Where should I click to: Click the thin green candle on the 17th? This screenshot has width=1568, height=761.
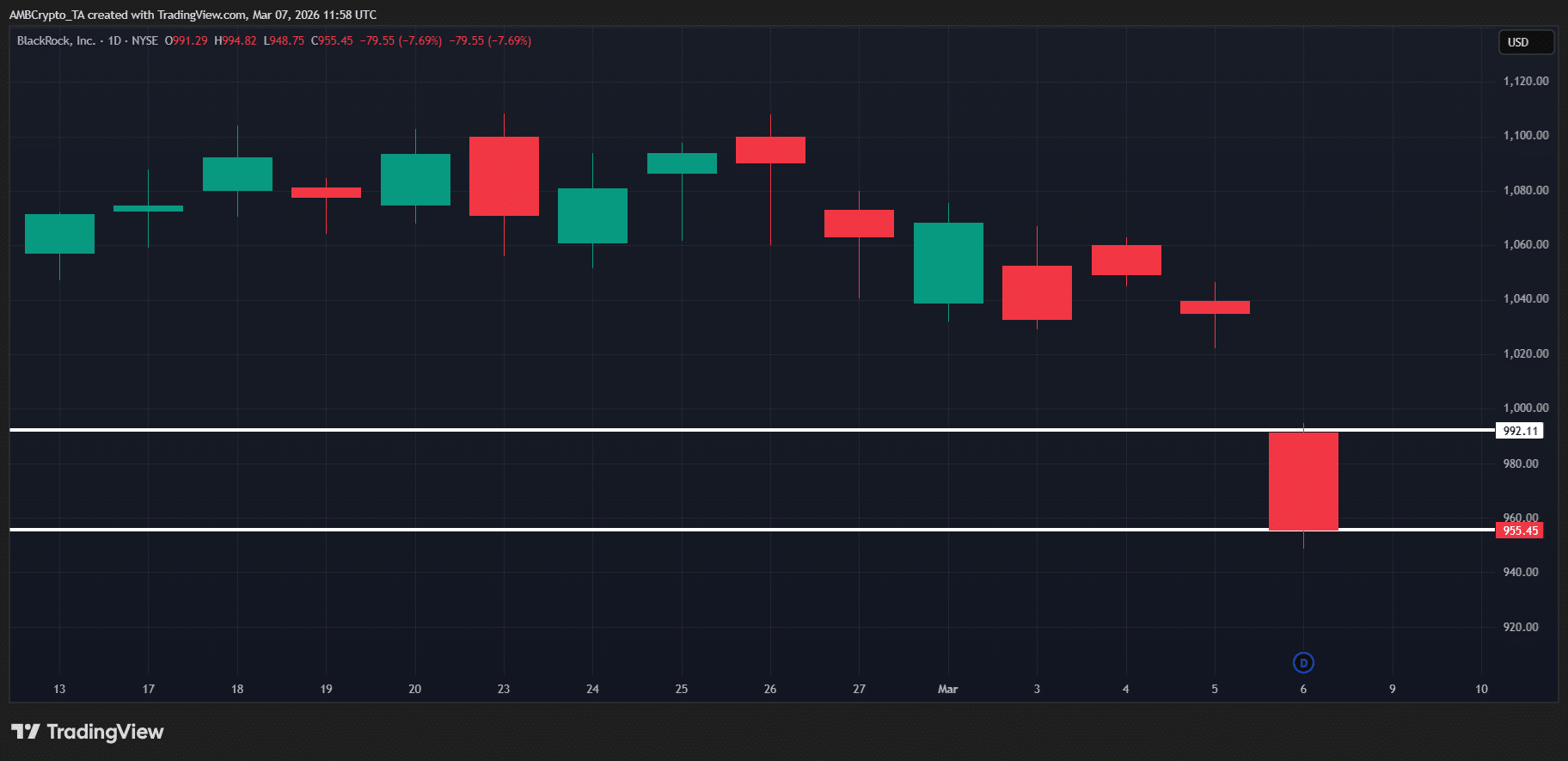tap(148, 208)
